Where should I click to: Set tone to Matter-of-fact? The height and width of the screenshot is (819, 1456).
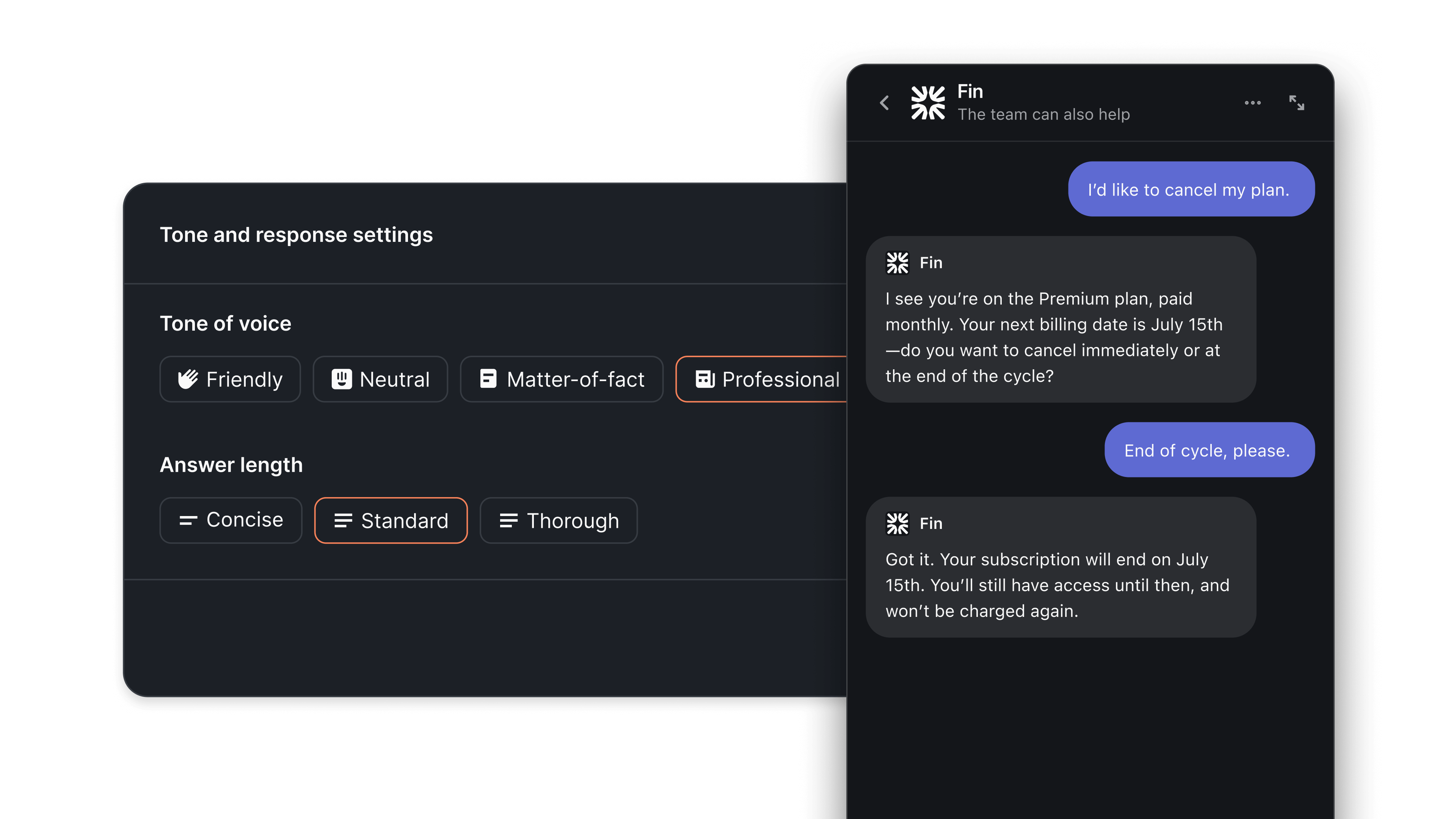click(x=561, y=379)
